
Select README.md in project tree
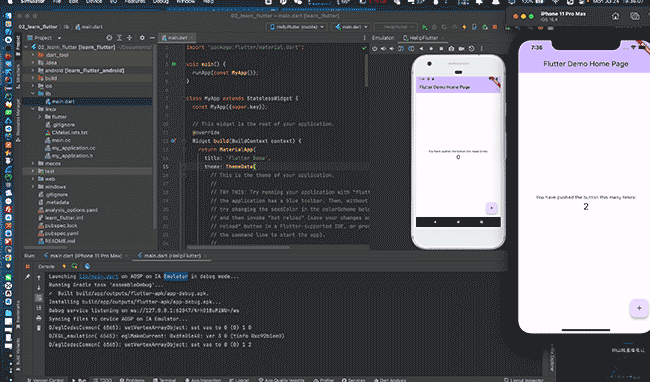pos(56,241)
